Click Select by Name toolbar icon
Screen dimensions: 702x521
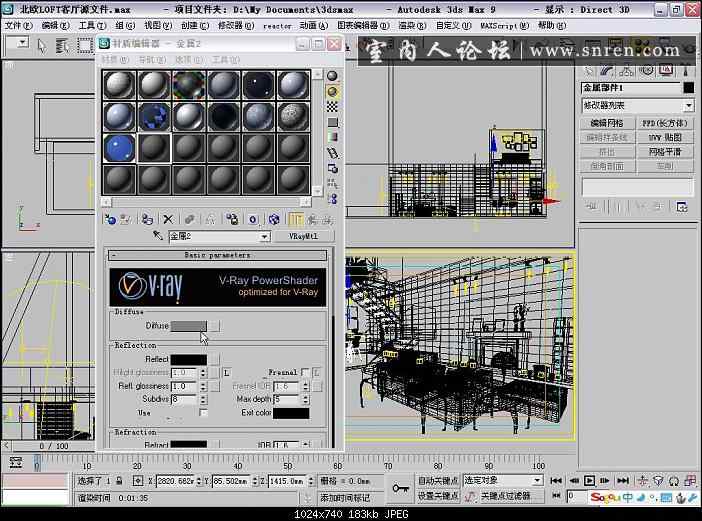(62, 46)
